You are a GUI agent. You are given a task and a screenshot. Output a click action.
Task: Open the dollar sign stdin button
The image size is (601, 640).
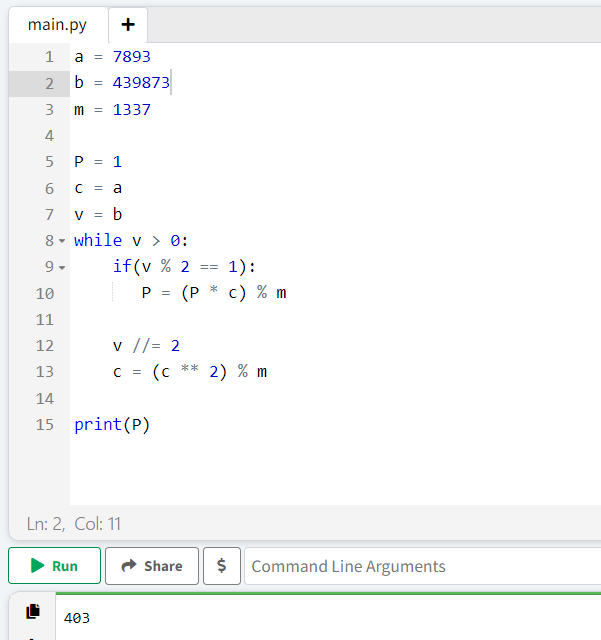click(222, 566)
